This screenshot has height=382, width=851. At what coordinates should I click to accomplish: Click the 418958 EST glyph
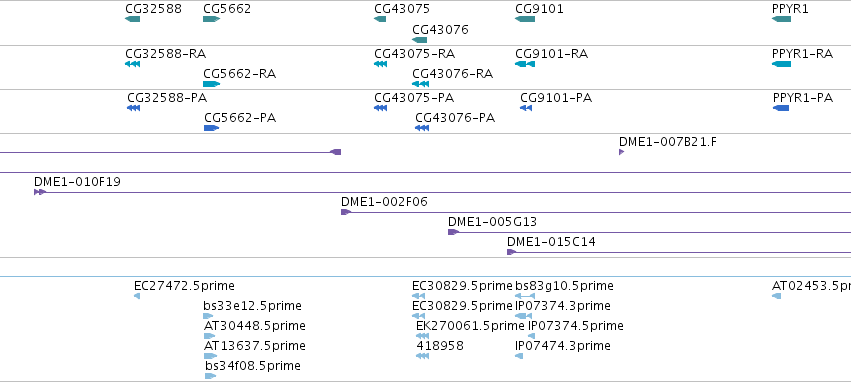click(422, 356)
